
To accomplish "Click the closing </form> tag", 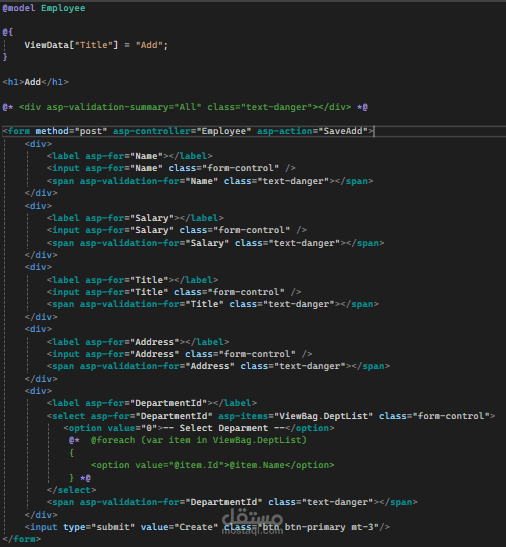I will coord(22,539).
